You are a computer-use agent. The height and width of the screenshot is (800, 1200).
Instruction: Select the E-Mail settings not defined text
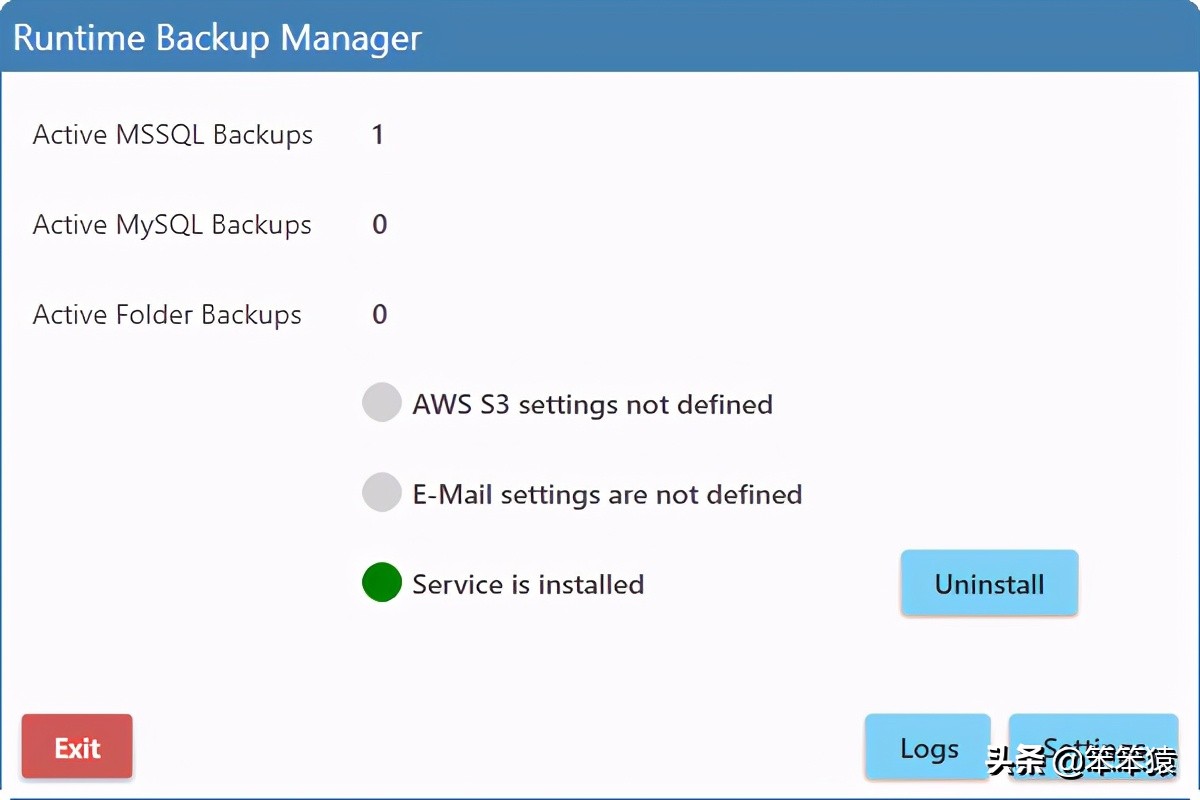tap(607, 493)
